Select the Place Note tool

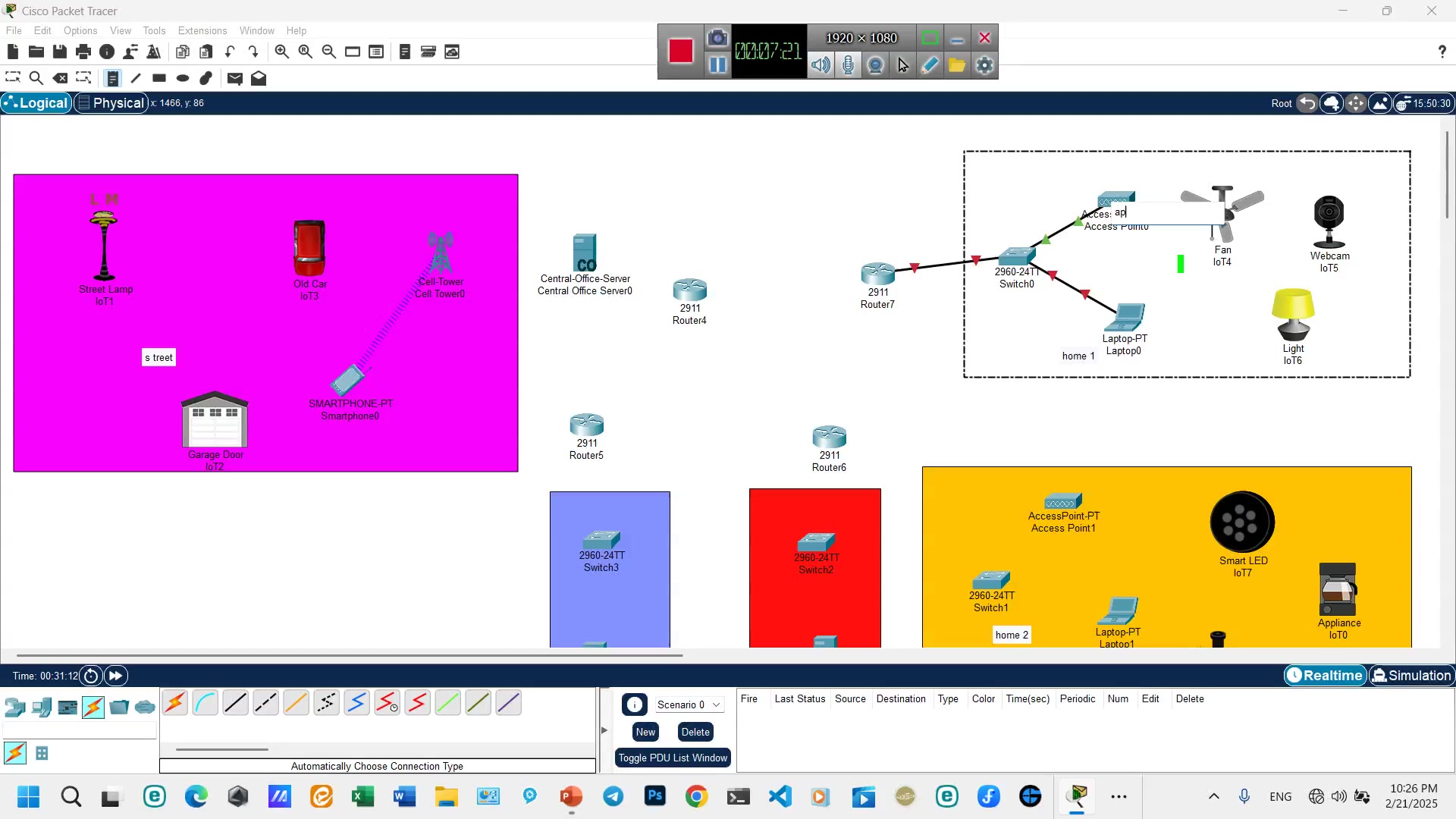[x=112, y=78]
